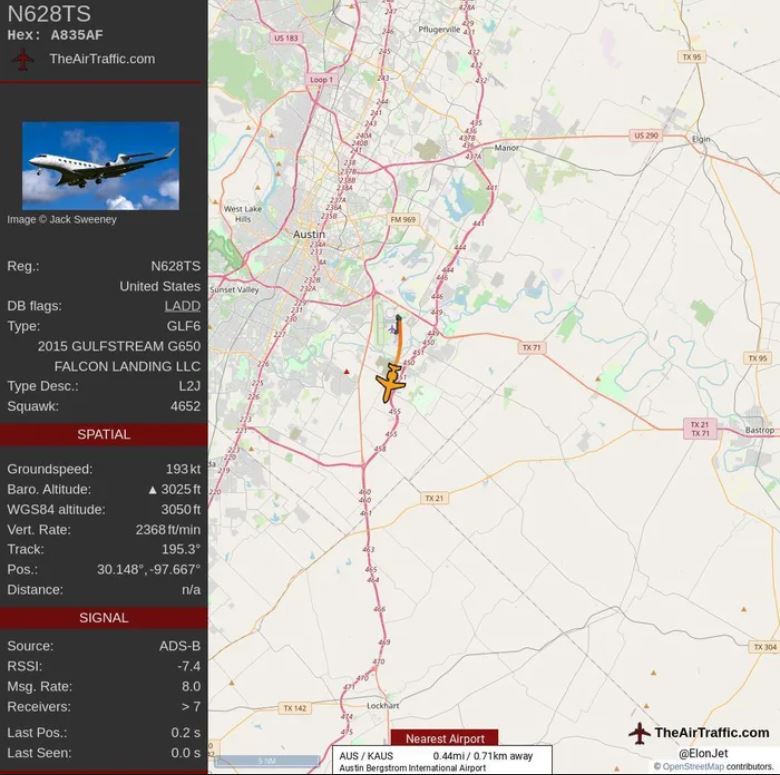
Task: Click the TX 71 road shield
Action: [532, 347]
